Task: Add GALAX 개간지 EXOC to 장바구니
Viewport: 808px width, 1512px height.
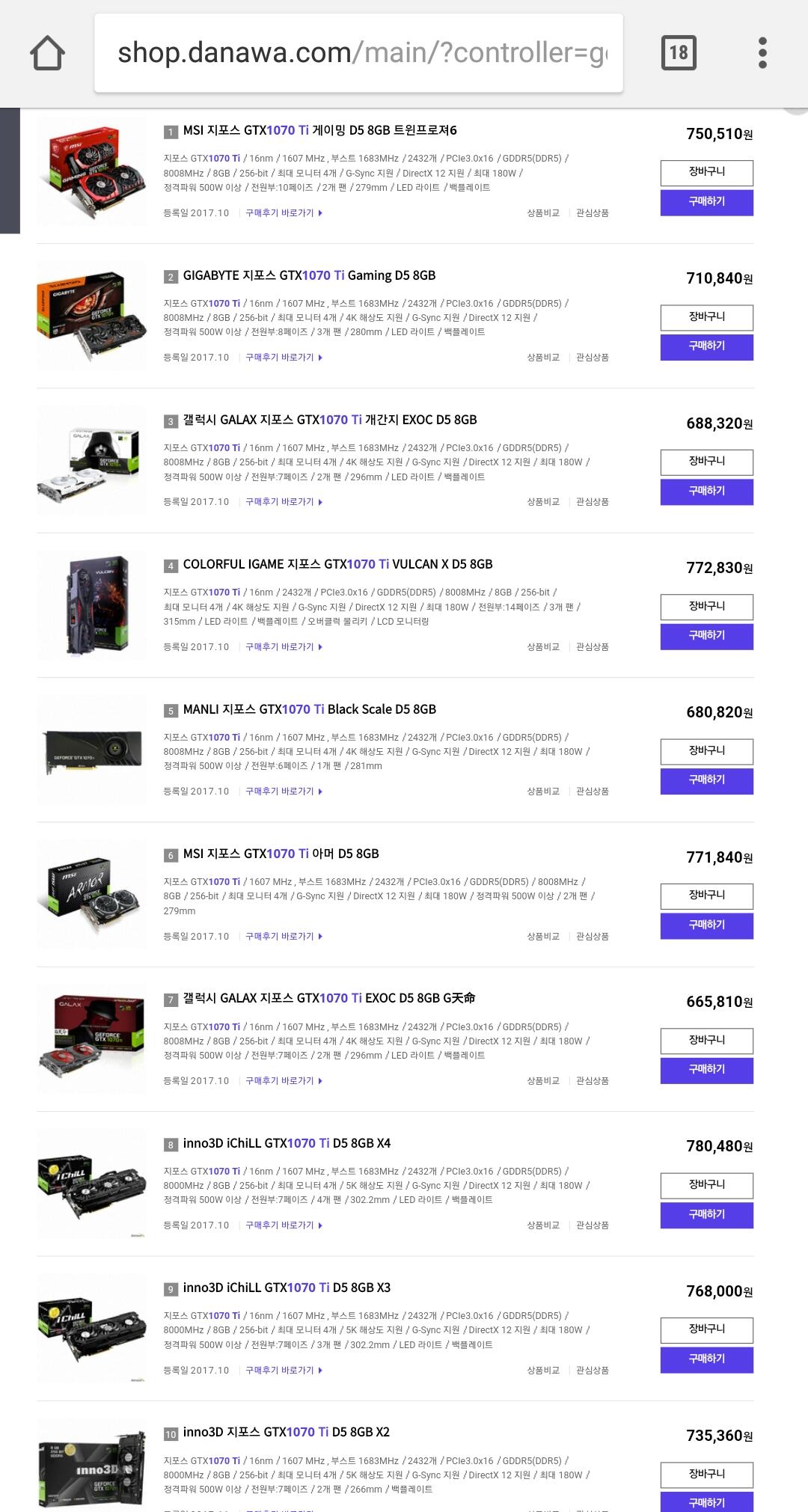Action: 706,462
